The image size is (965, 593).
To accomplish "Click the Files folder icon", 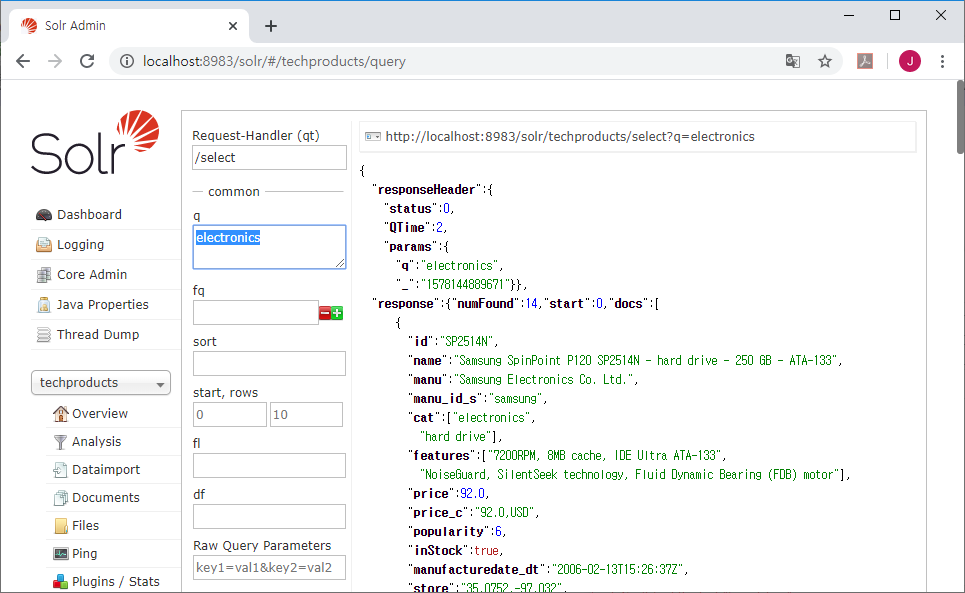I will [61, 526].
